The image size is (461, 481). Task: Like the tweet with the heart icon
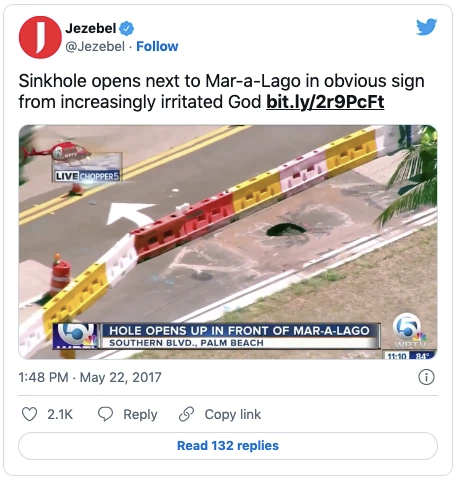tap(29, 414)
